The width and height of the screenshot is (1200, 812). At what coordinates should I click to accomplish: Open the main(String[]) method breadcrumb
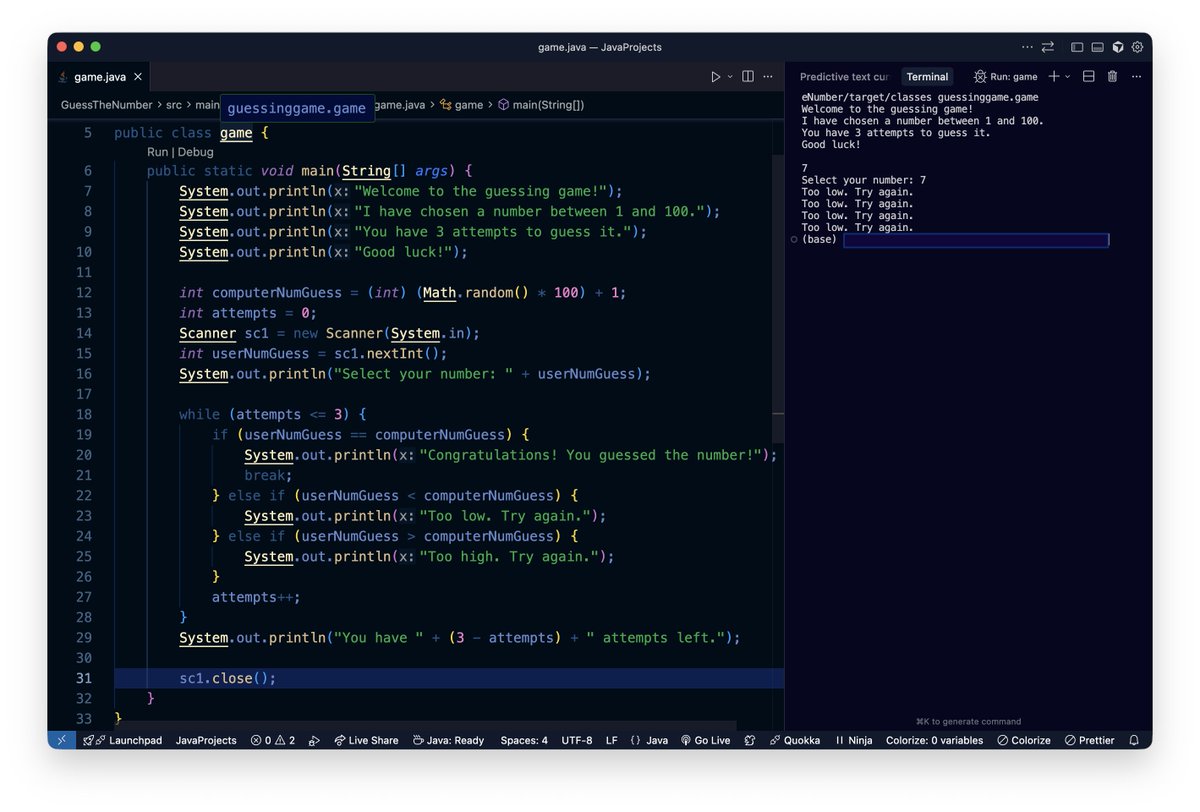[541, 104]
